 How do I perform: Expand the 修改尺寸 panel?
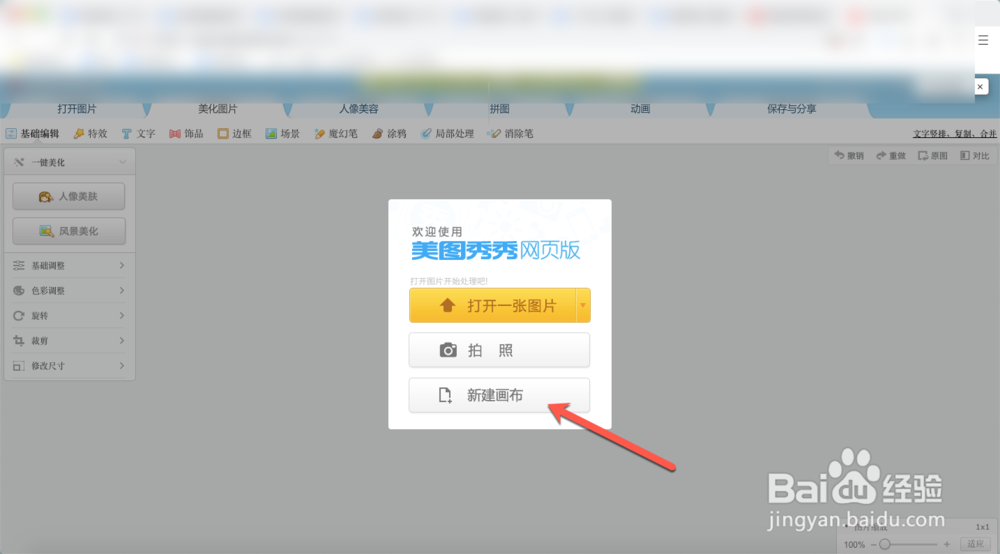[x=70, y=366]
